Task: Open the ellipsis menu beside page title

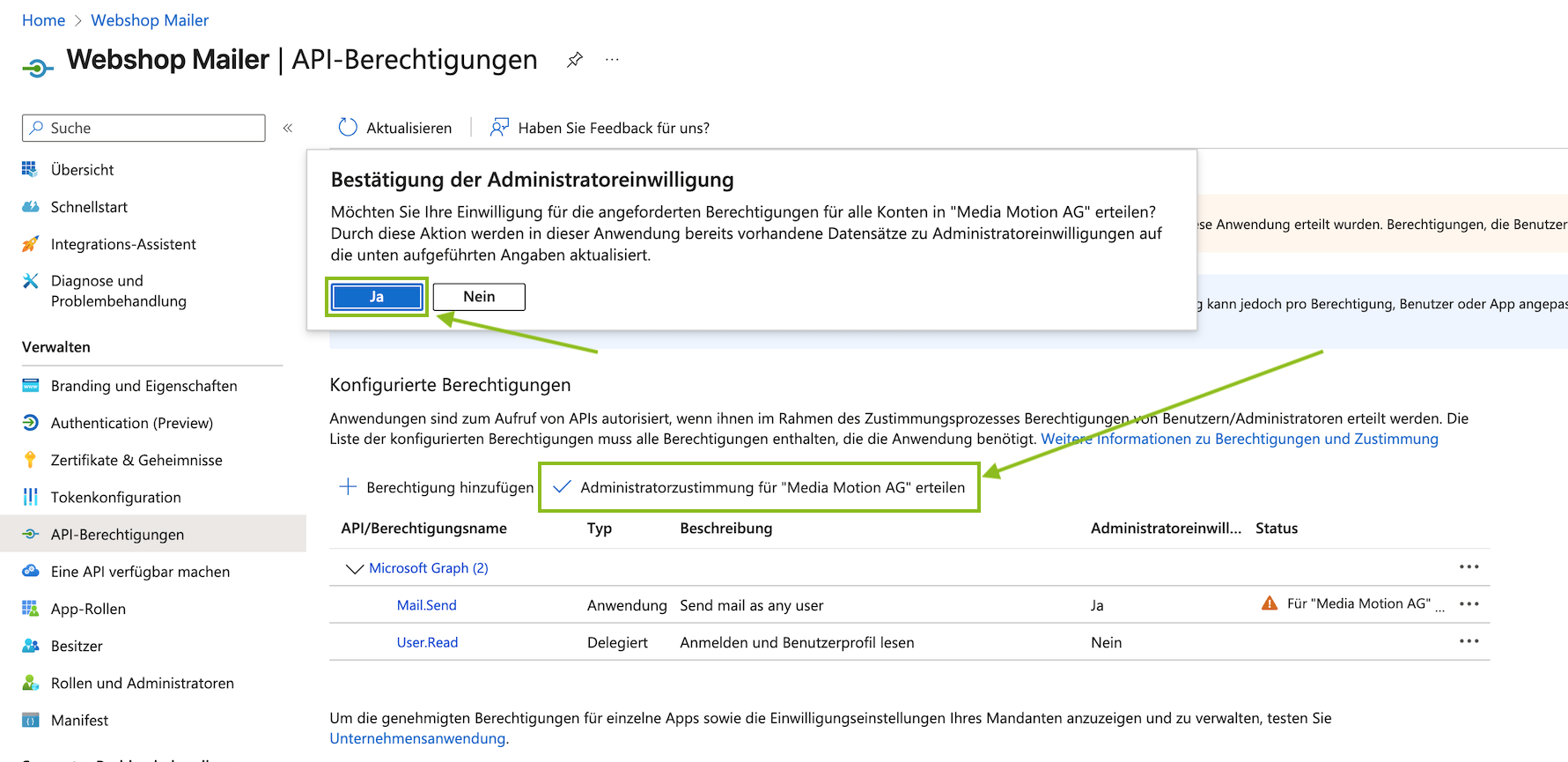Action: 612,60
